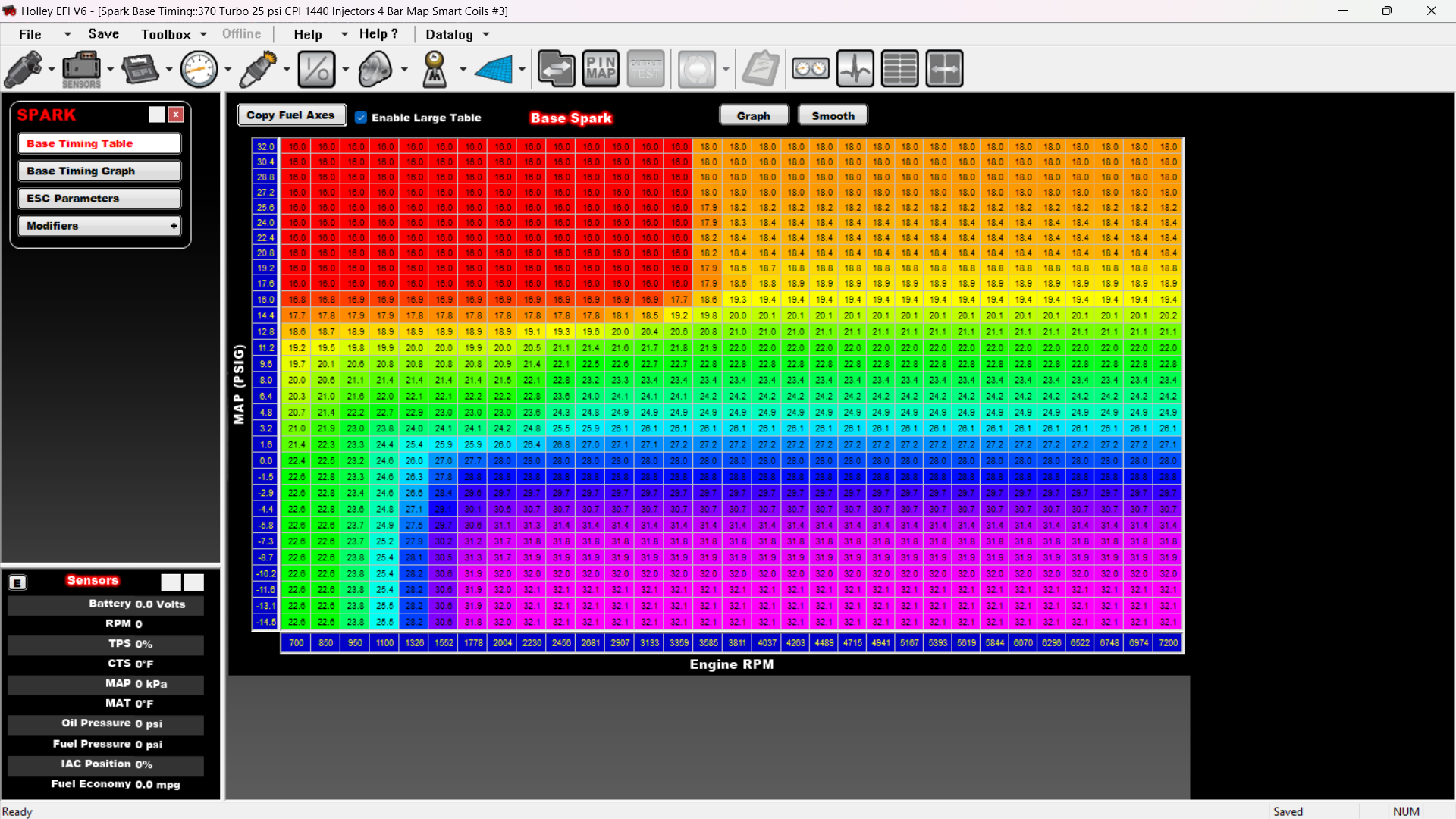Select the gear shifter transmission icon

[435, 69]
